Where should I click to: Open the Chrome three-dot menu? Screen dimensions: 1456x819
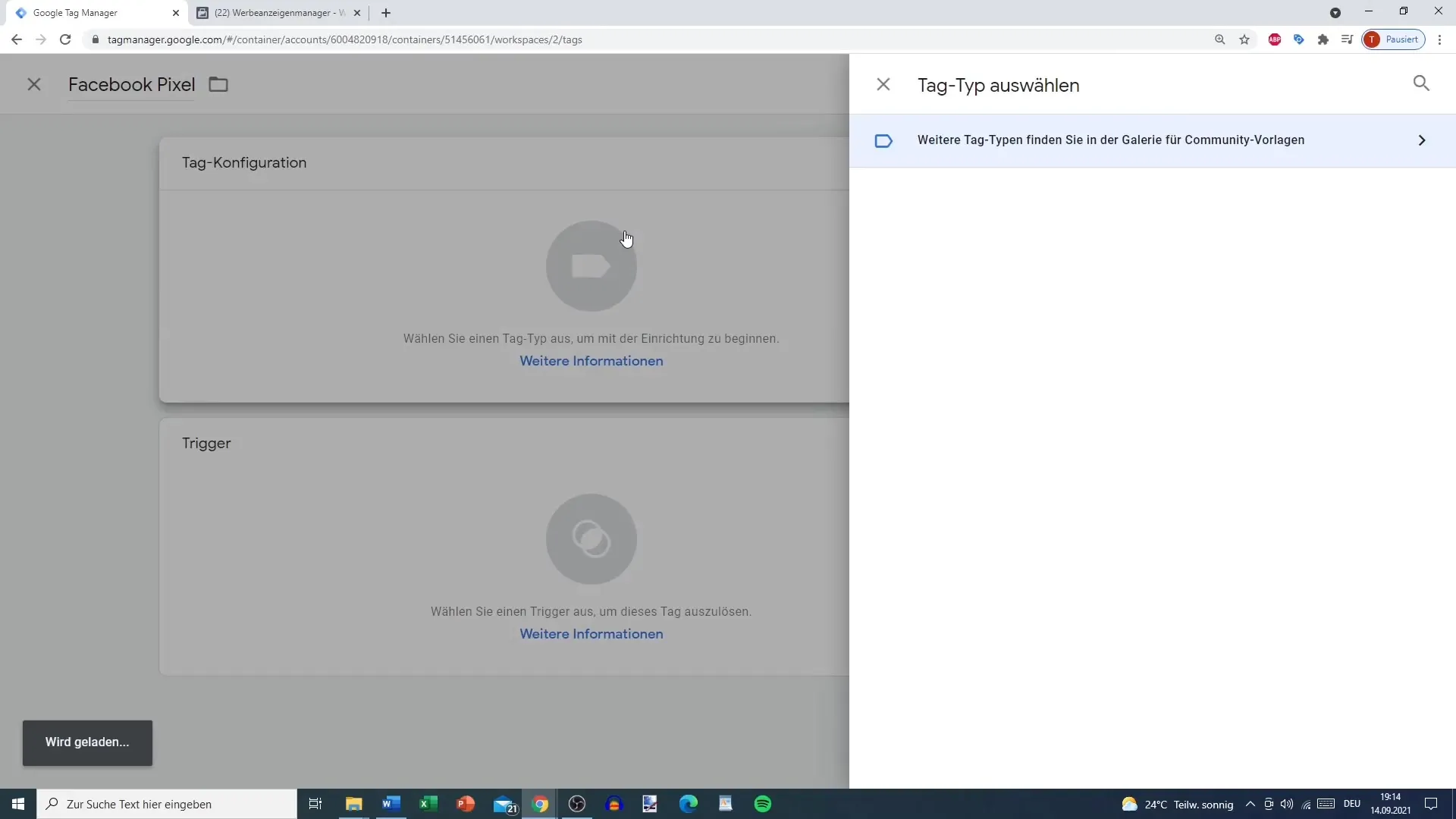click(1439, 39)
